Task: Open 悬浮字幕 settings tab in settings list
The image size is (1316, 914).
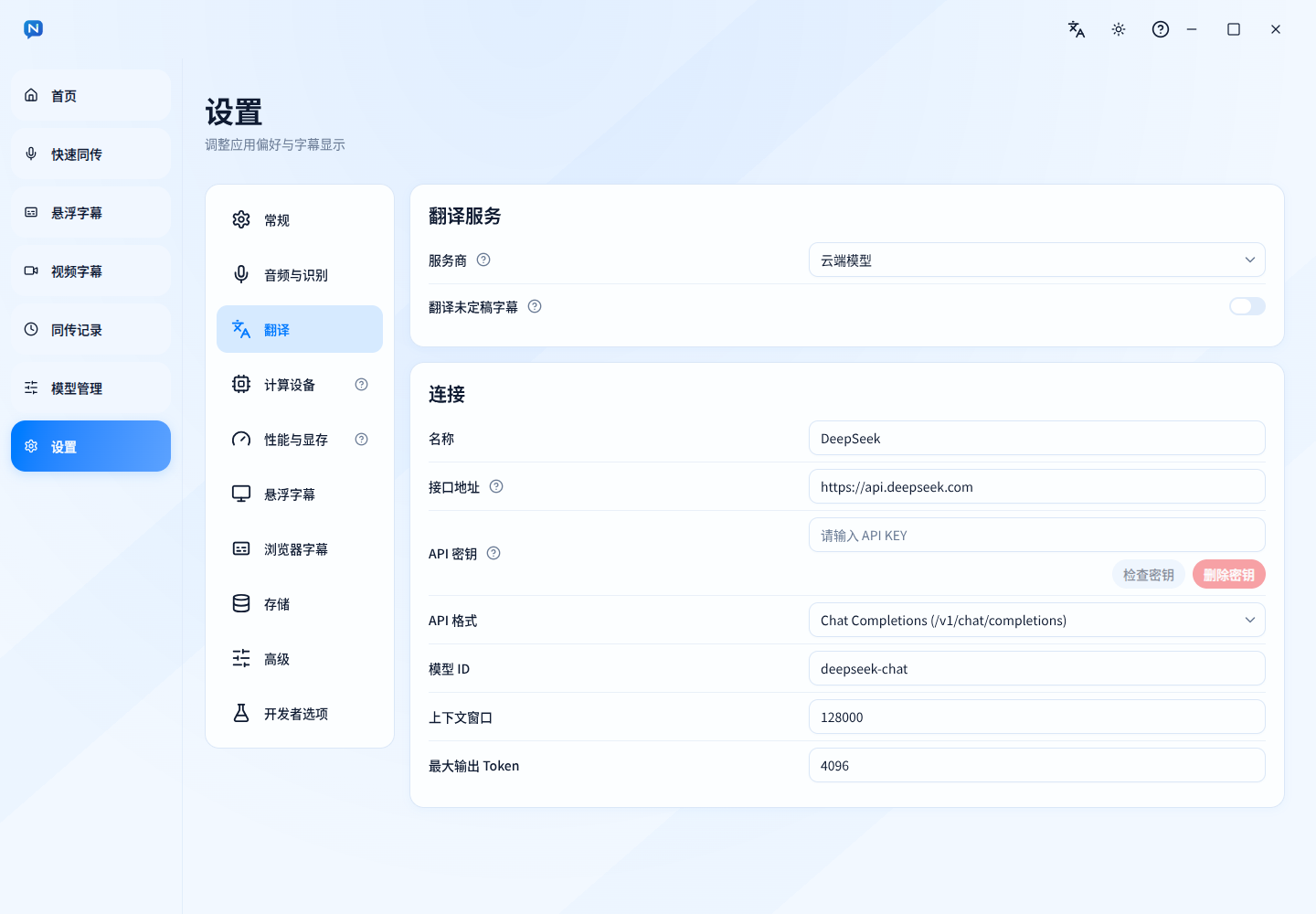Action: click(x=300, y=494)
